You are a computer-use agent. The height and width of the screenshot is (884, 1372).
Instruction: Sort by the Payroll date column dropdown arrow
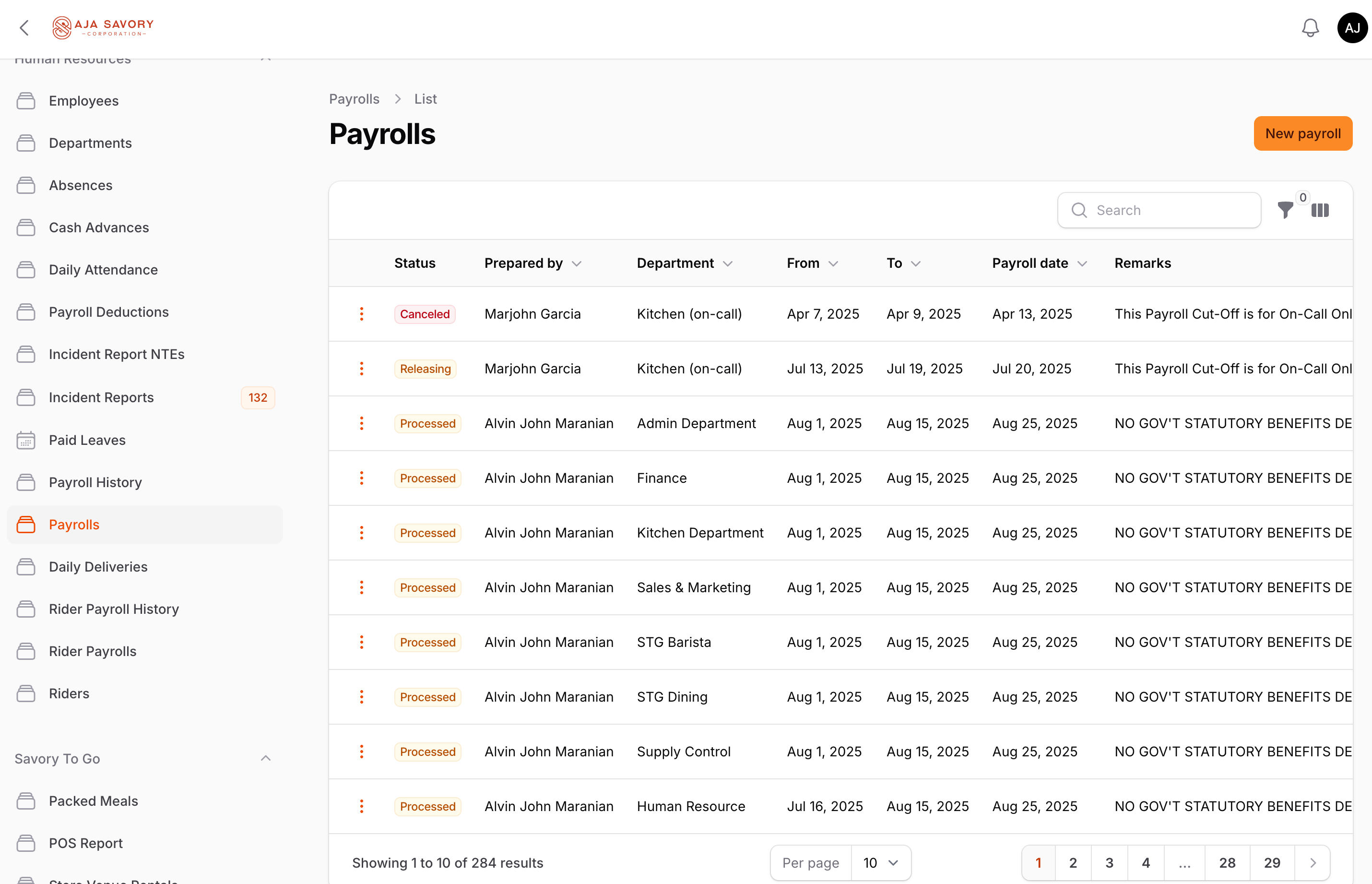point(1083,263)
